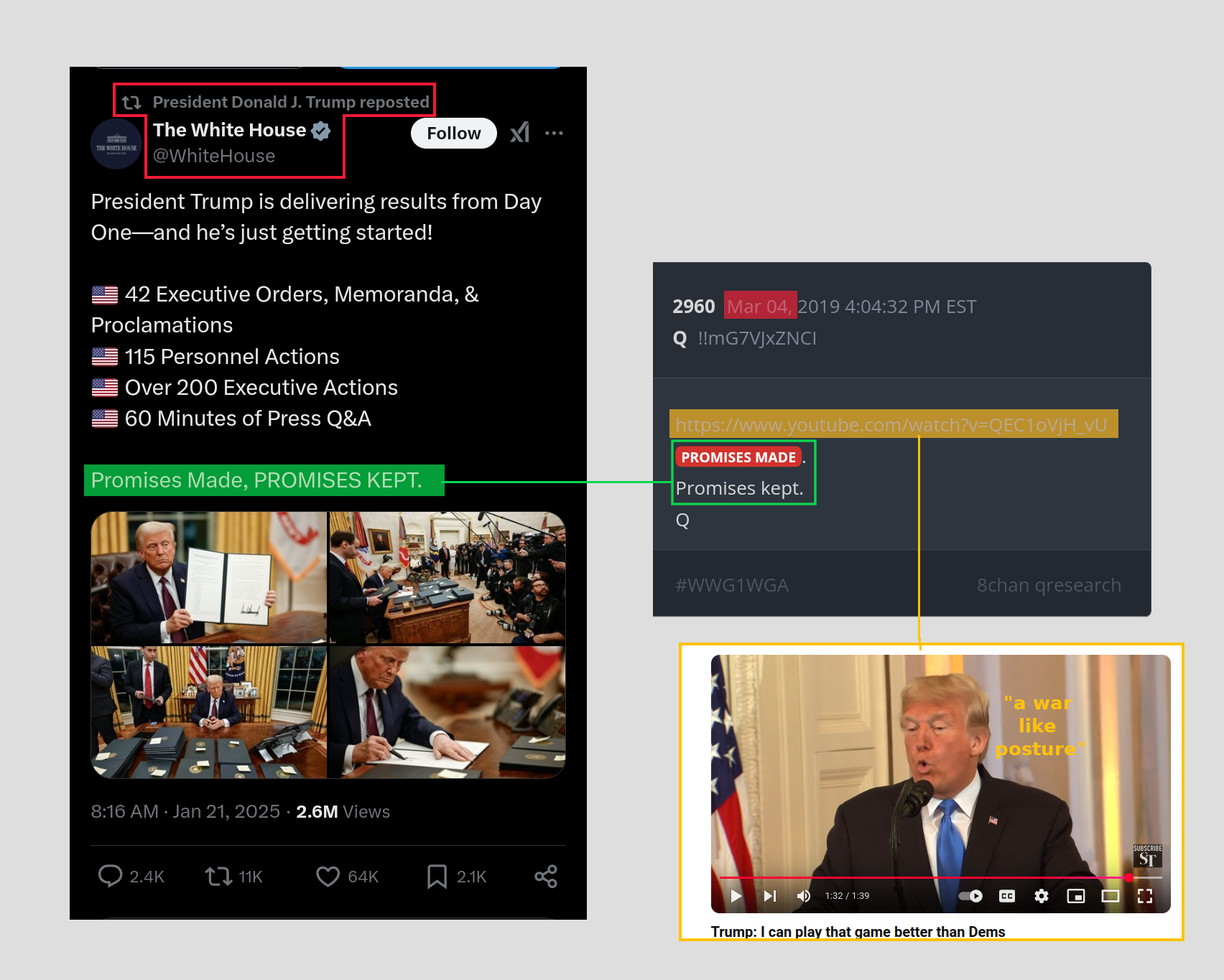Skip to the next video
Screen dimensions: 1224x980
coord(770,895)
